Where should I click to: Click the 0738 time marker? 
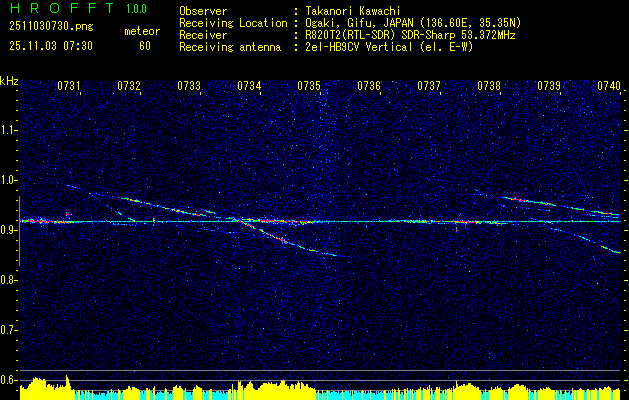[x=489, y=86]
